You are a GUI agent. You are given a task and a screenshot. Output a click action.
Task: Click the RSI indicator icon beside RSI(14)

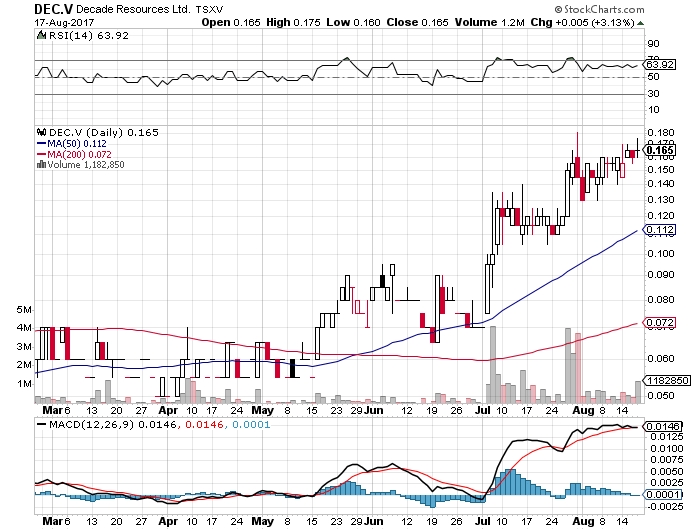tap(41, 35)
